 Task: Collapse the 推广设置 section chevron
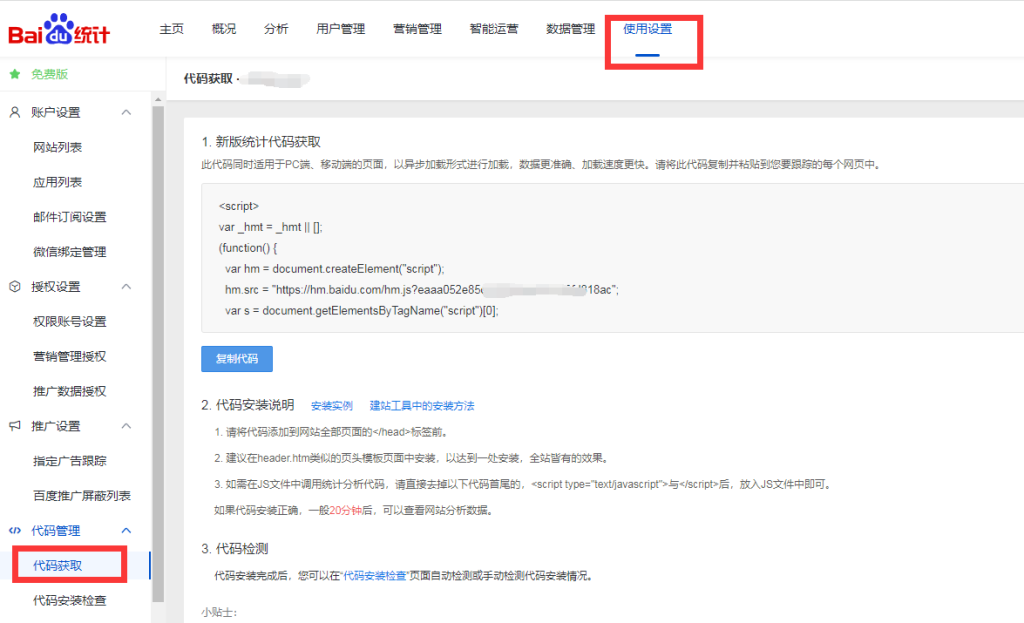[x=126, y=426]
